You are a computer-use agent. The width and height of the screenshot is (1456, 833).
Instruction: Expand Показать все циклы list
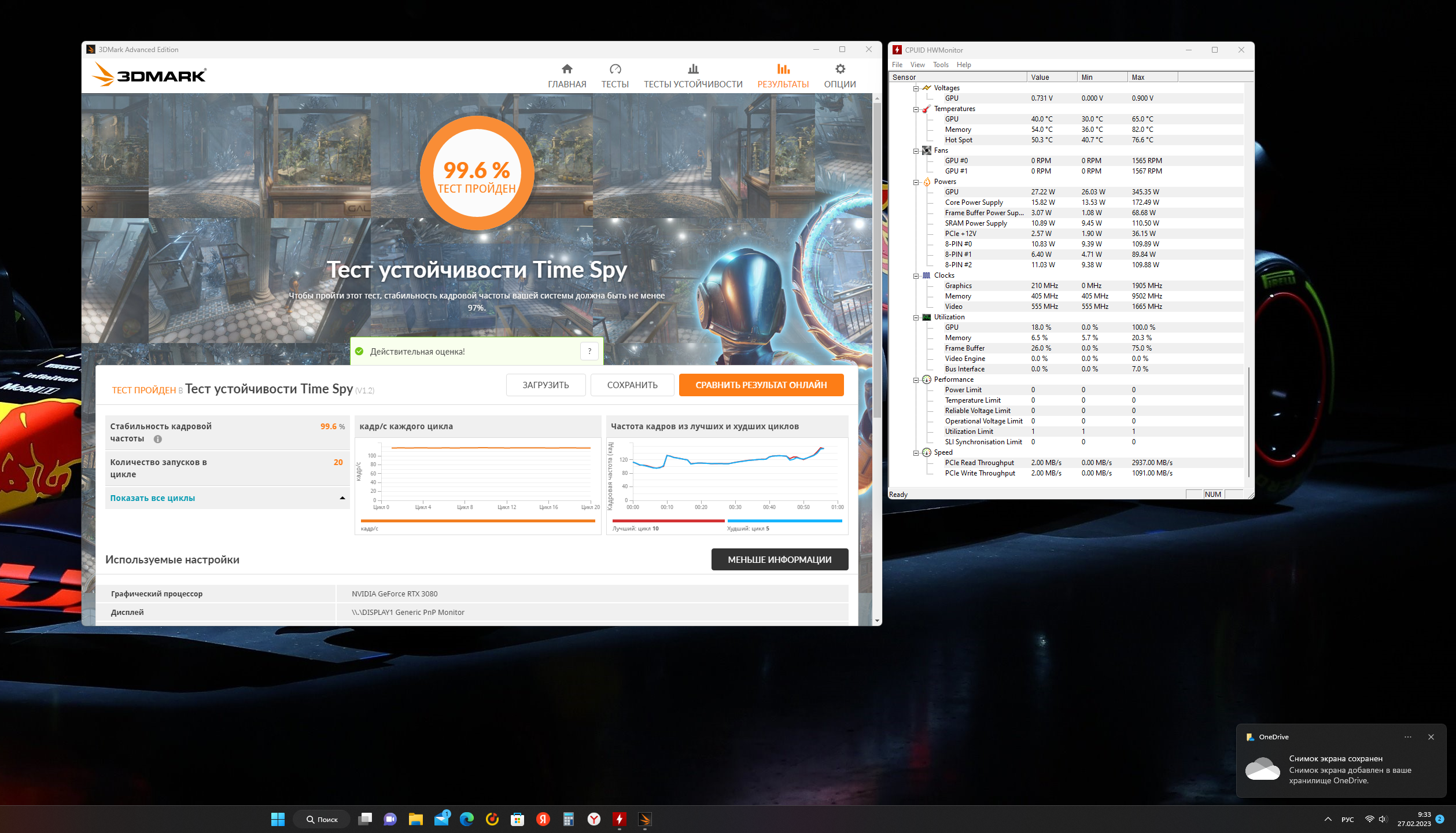[x=227, y=498]
